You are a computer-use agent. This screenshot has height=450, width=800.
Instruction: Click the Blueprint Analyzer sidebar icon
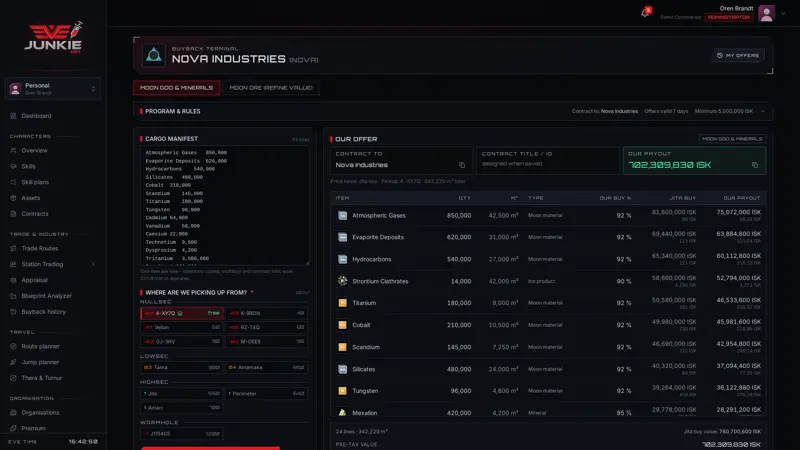point(13,296)
